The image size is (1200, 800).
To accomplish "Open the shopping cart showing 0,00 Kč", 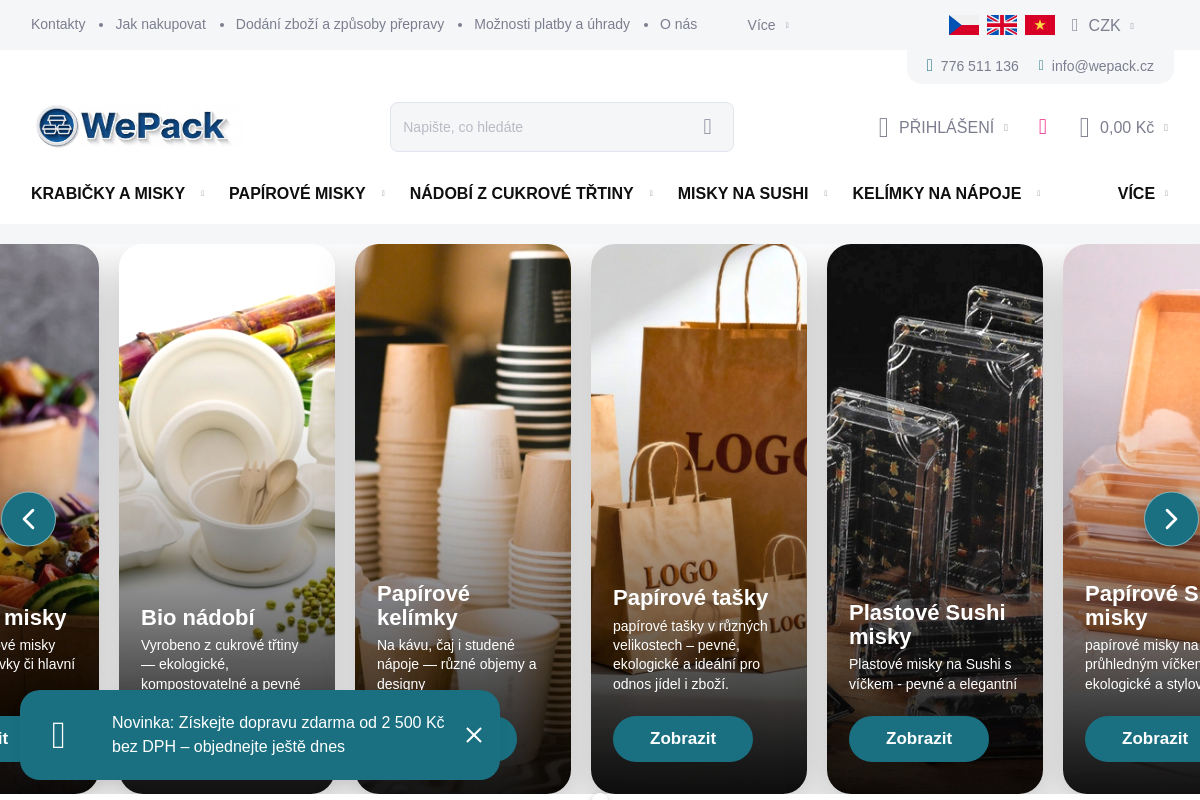I will (1124, 127).
